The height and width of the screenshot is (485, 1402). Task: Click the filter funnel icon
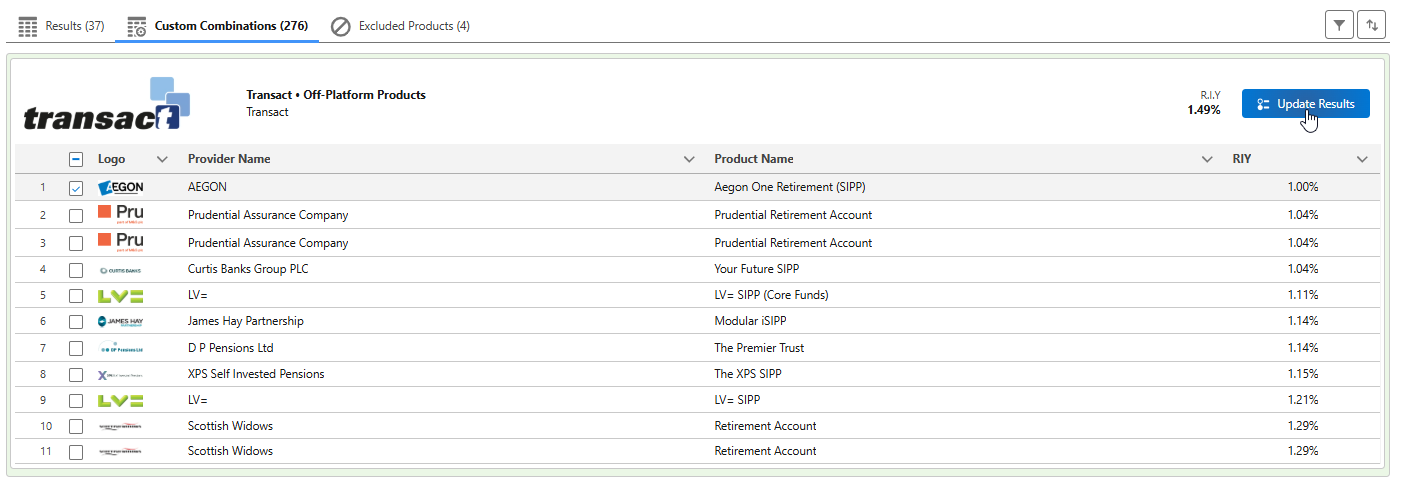click(1338, 25)
